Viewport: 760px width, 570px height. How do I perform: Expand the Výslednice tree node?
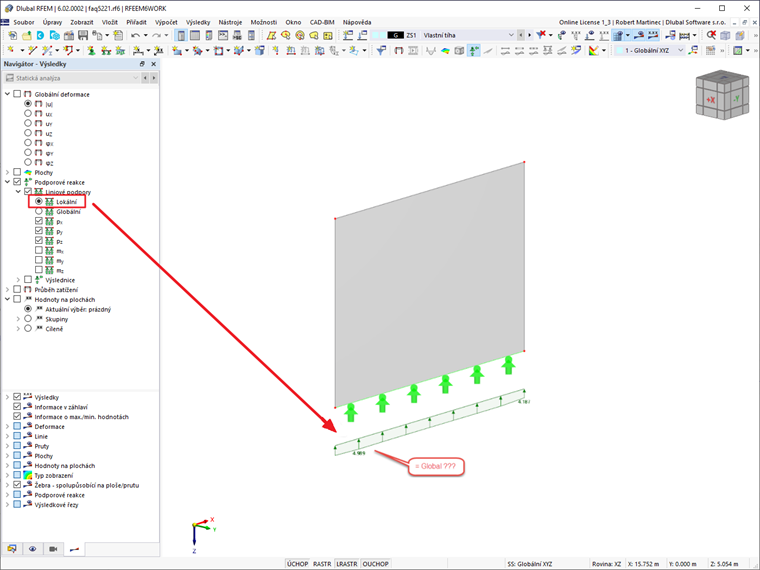tap(18, 280)
